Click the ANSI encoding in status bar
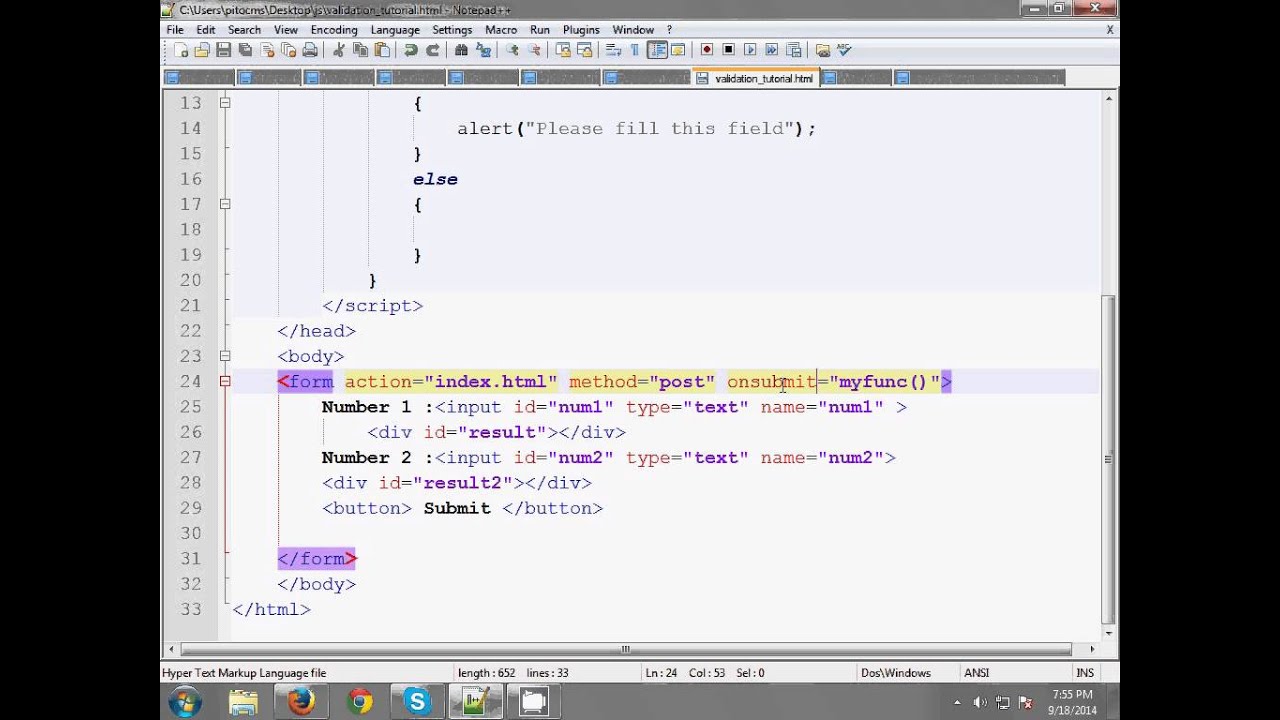Viewport: 1280px width, 720px height. click(x=976, y=673)
